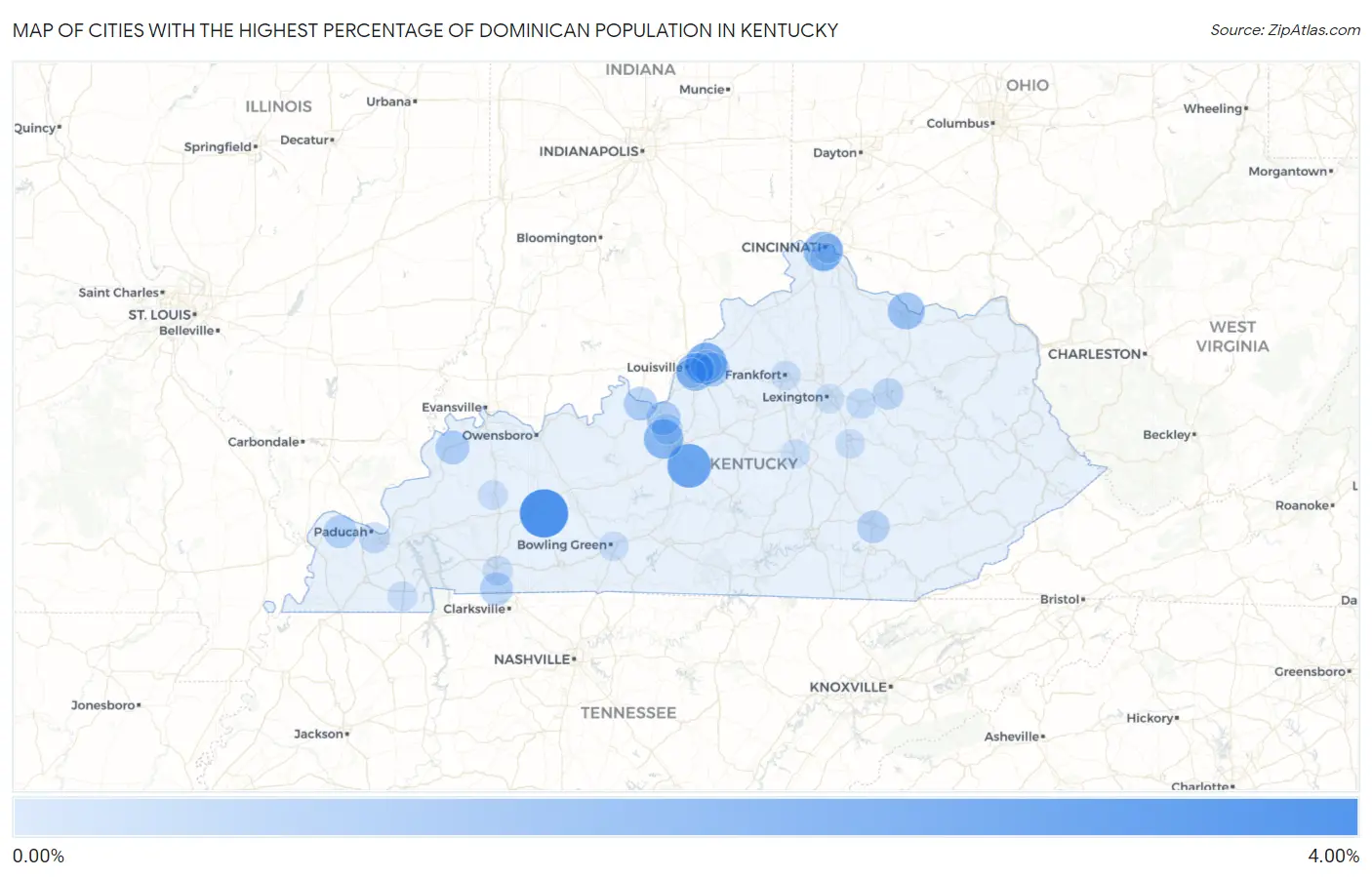
Task: Click the darkest bubble above Bowling Green
Action: (x=544, y=513)
